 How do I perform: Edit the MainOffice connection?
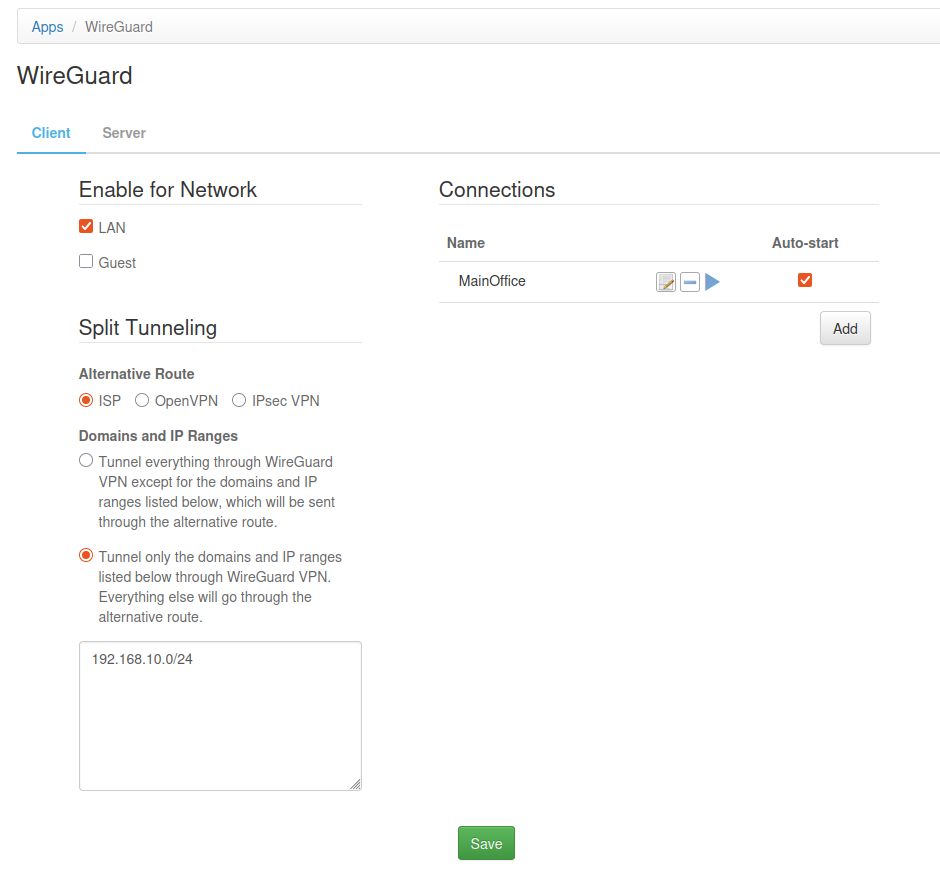665,282
